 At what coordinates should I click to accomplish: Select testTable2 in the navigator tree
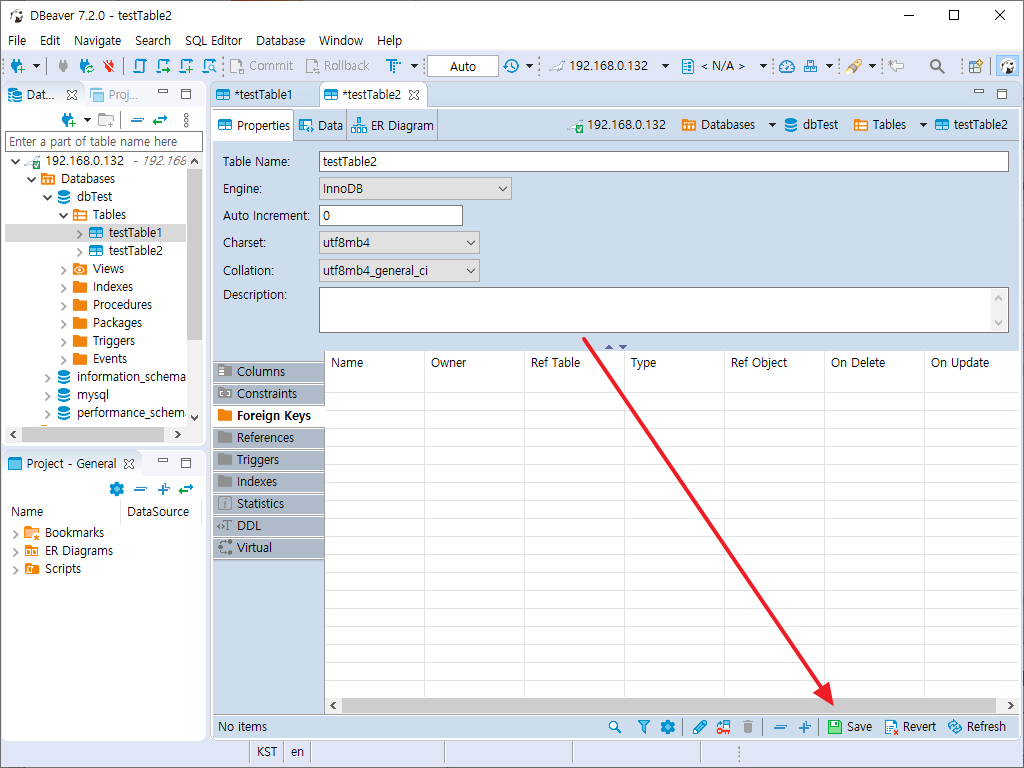(x=135, y=251)
